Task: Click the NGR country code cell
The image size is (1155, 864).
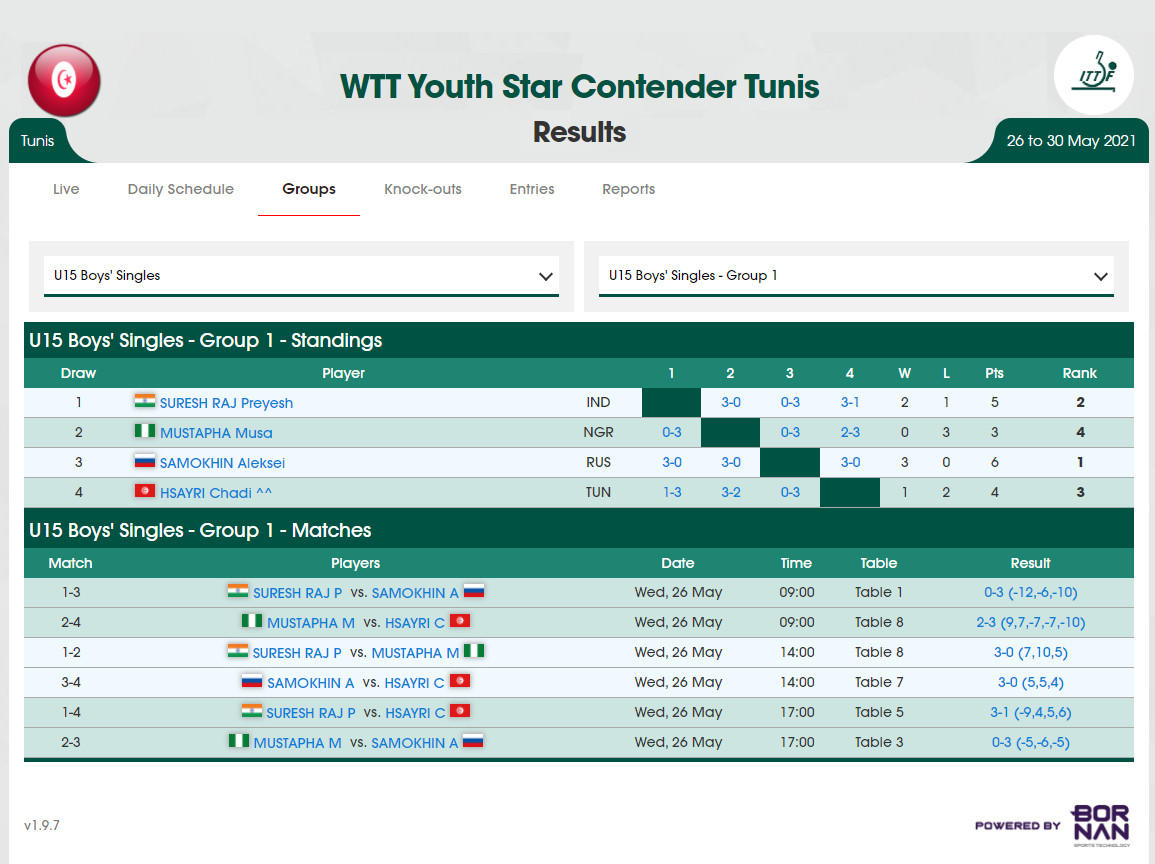Action: 598,432
